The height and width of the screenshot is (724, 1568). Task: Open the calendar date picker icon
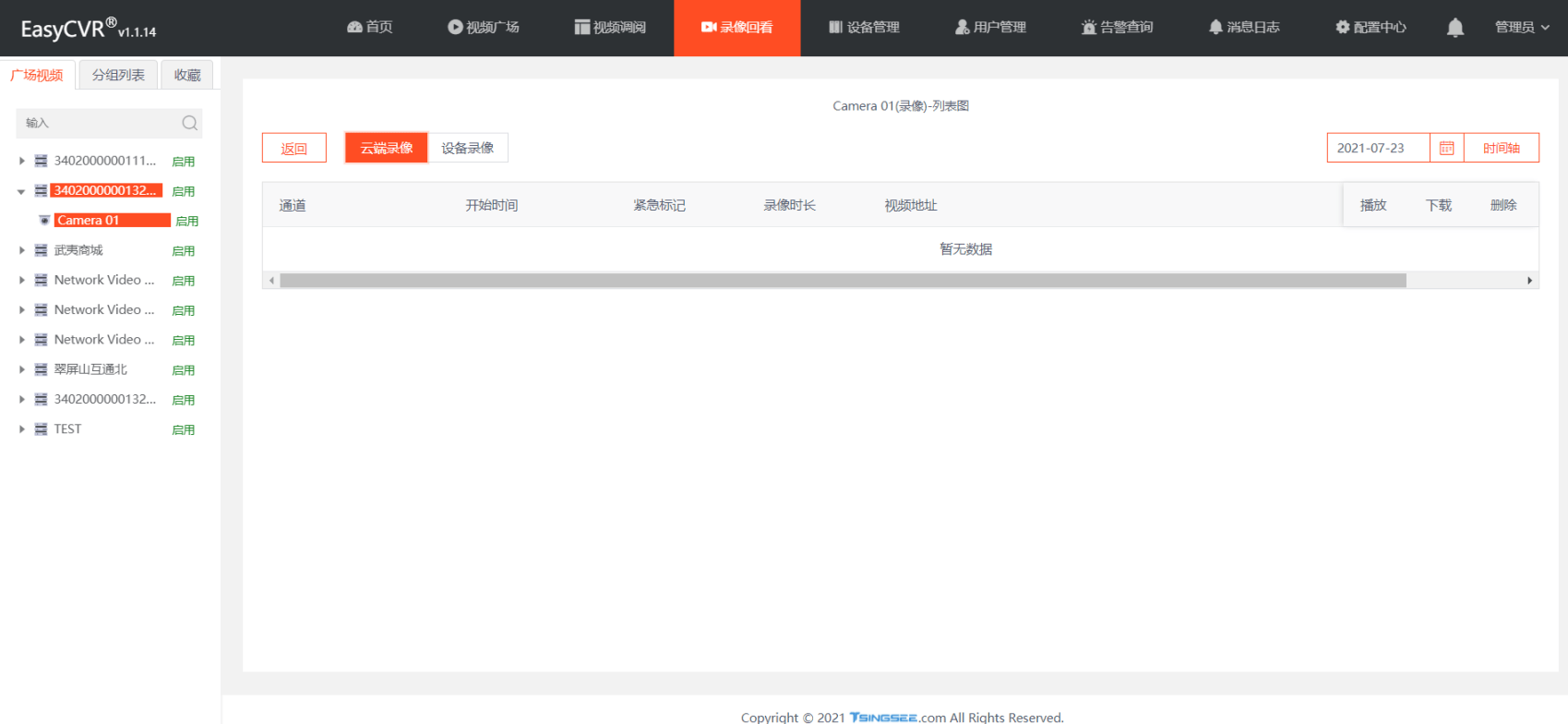[1446, 148]
